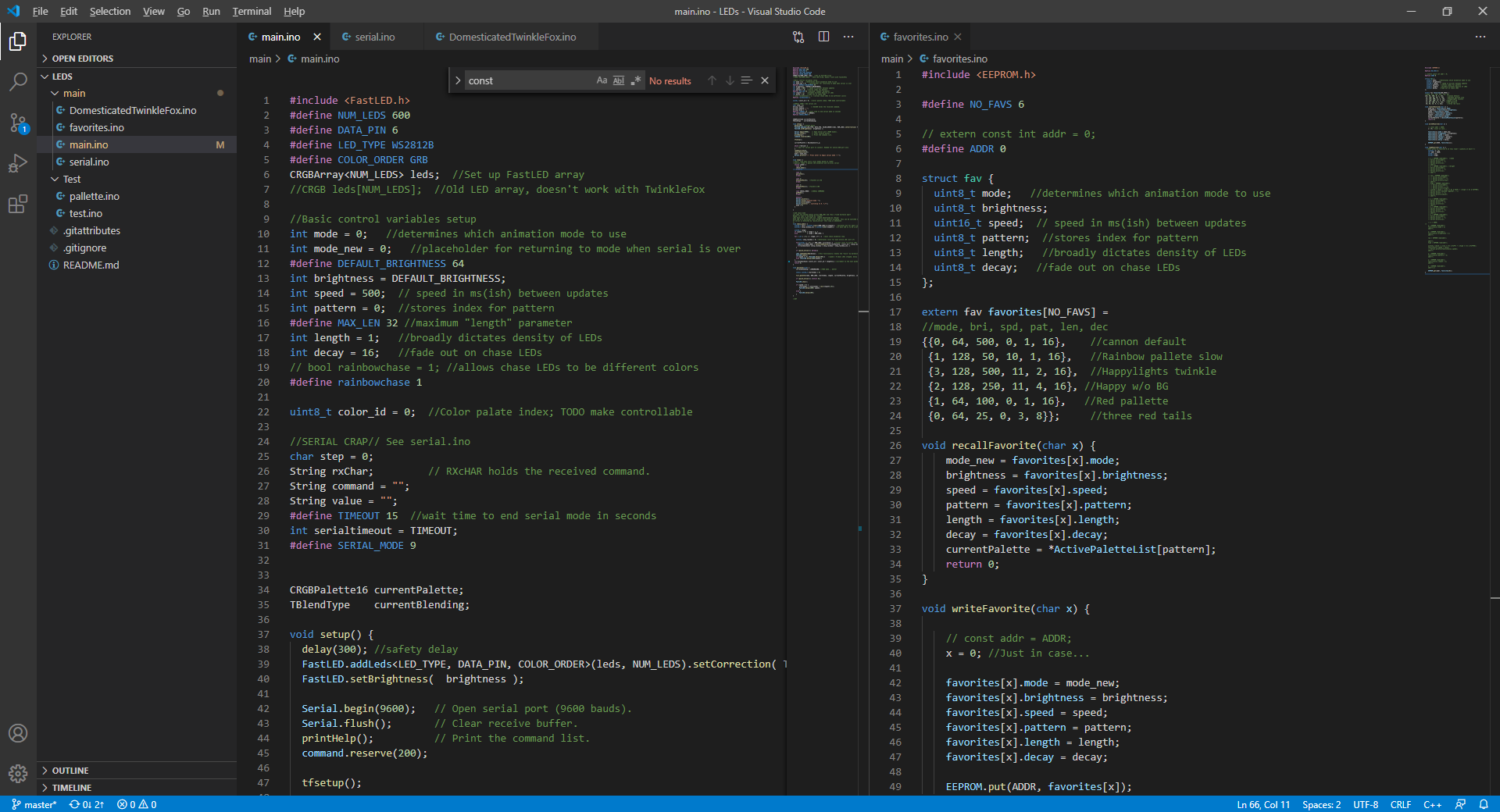The image size is (1500, 812).
Task: Open the Terminal menu
Action: tap(252, 11)
